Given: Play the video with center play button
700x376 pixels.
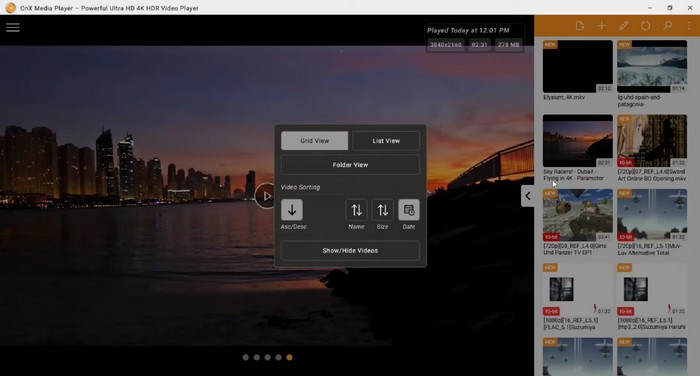Looking at the screenshot, I should pos(267,196).
